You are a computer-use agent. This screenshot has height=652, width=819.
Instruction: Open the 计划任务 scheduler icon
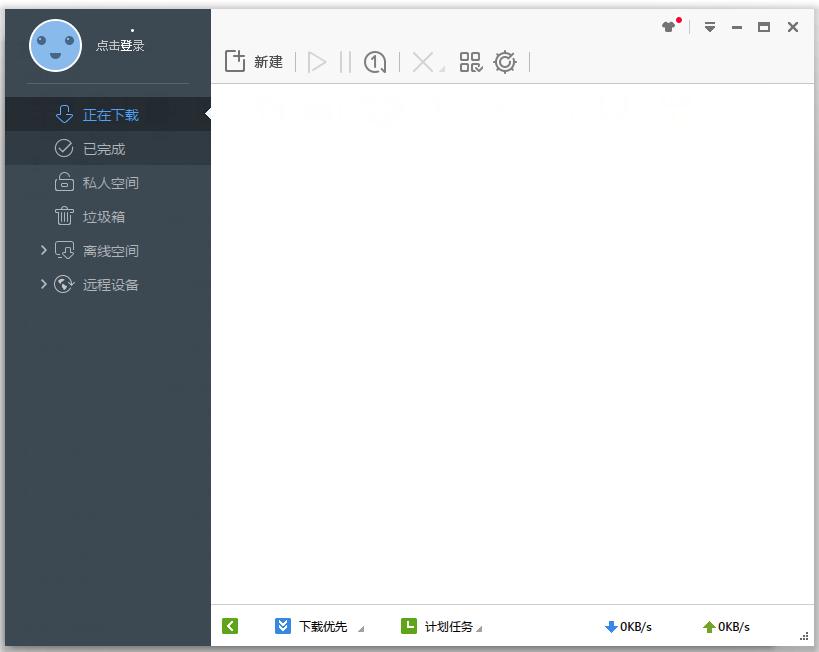(x=409, y=626)
